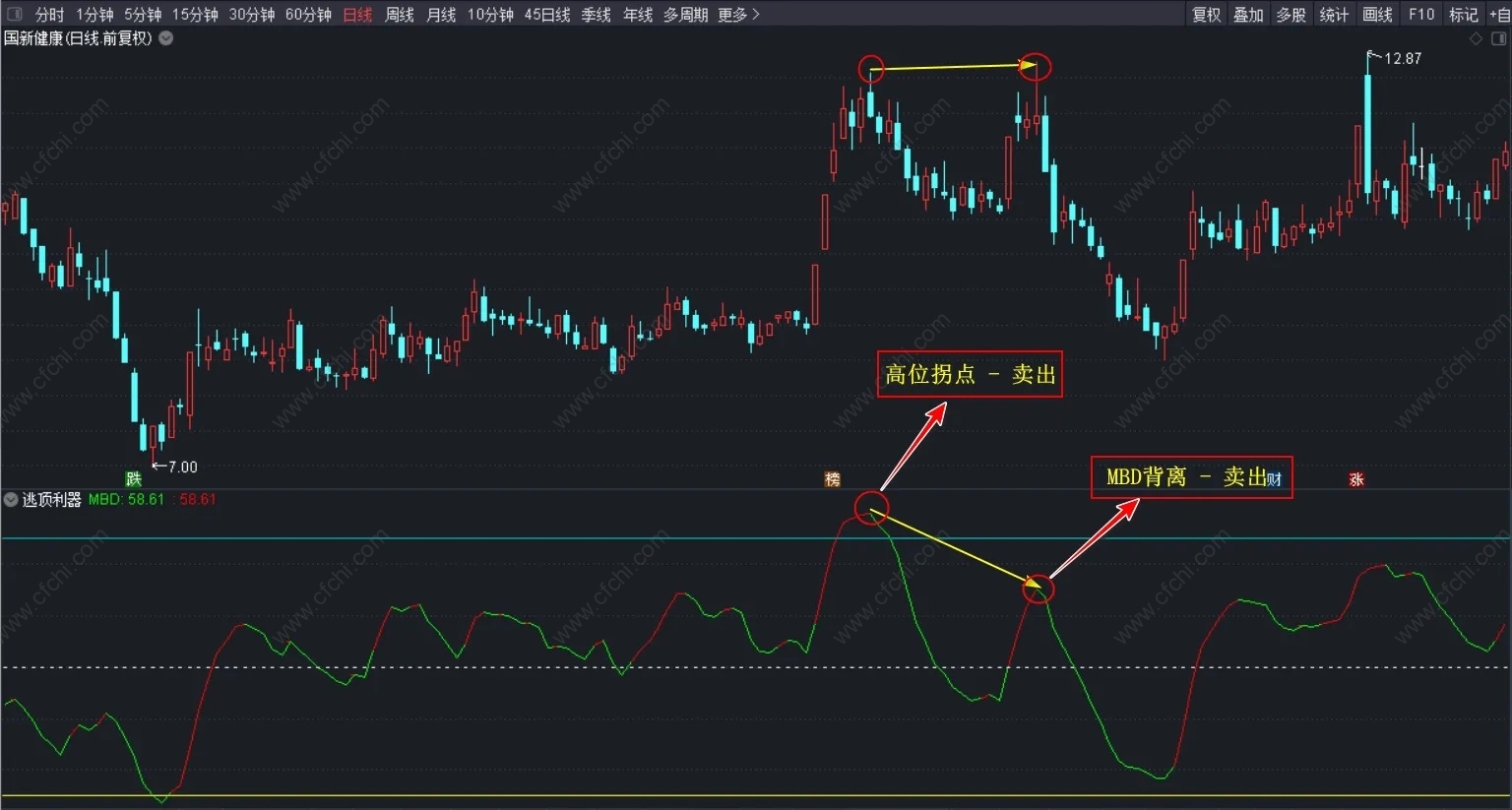Viewport: 1512px width, 810px height.
Task: Click the green 跌 event marker
Action: [133, 479]
